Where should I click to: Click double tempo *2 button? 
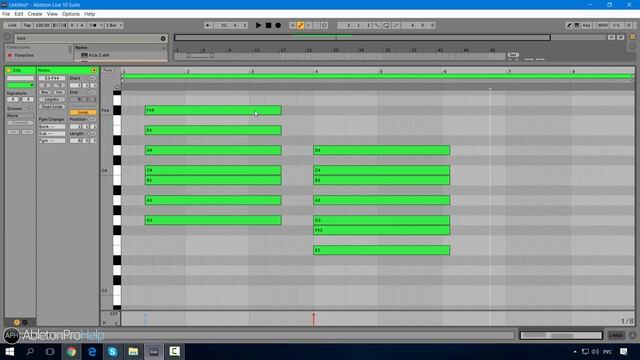point(59,85)
